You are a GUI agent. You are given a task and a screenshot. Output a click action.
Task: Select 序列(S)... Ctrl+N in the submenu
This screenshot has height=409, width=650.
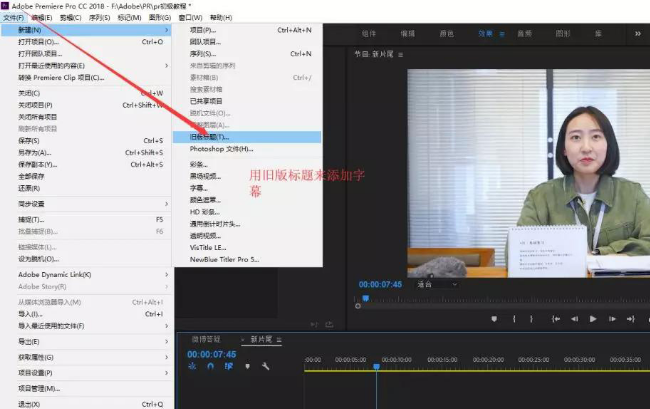tap(247, 53)
